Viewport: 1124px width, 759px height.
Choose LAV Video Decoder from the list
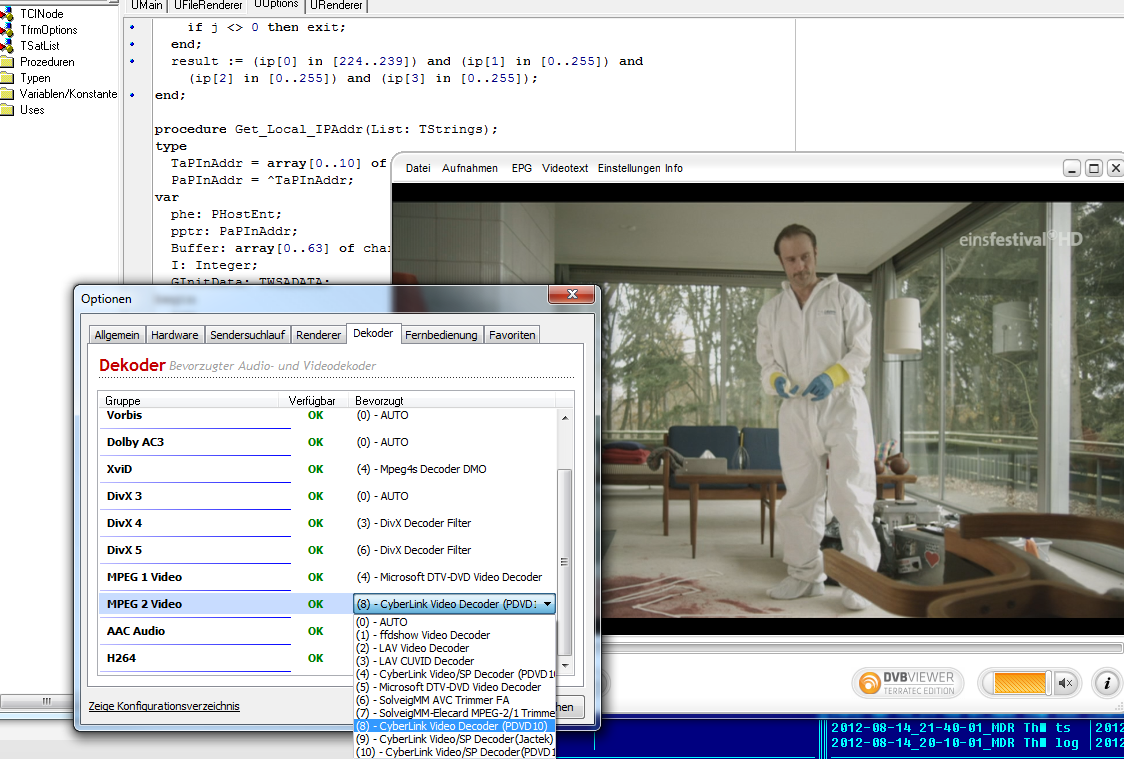[x=412, y=648]
